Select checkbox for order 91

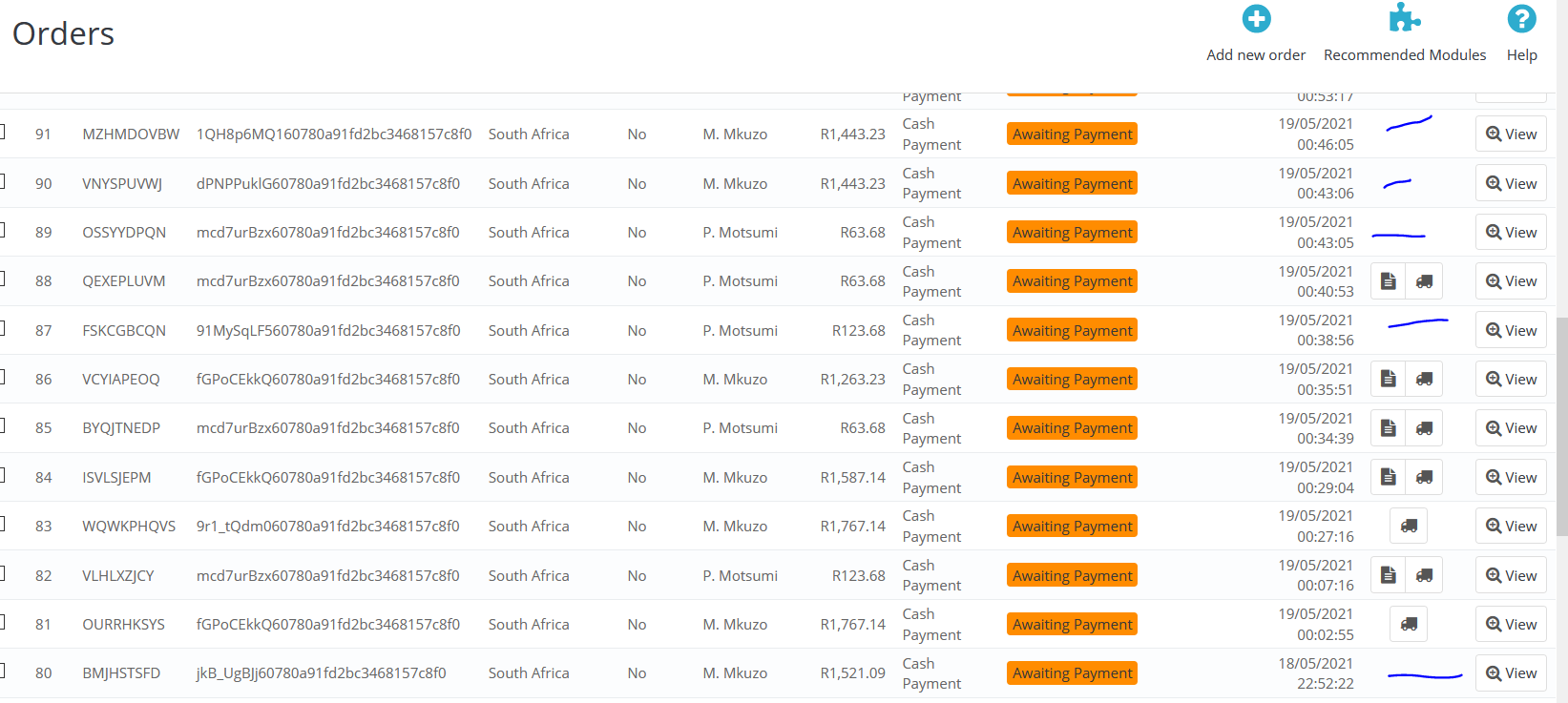[2, 132]
